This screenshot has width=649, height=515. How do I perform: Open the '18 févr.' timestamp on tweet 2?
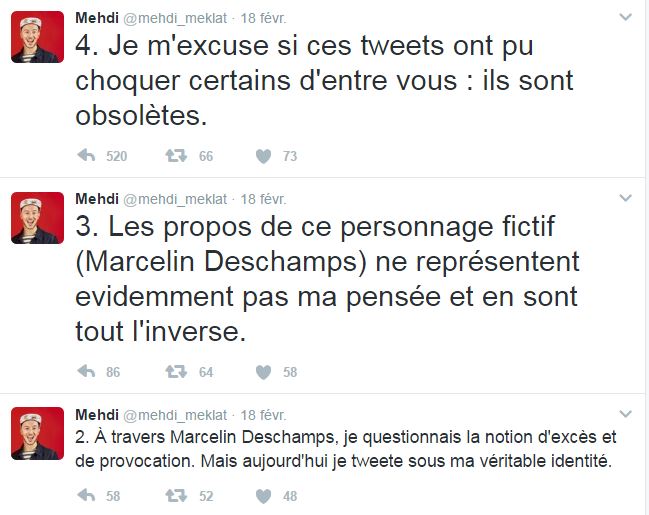[263, 415]
